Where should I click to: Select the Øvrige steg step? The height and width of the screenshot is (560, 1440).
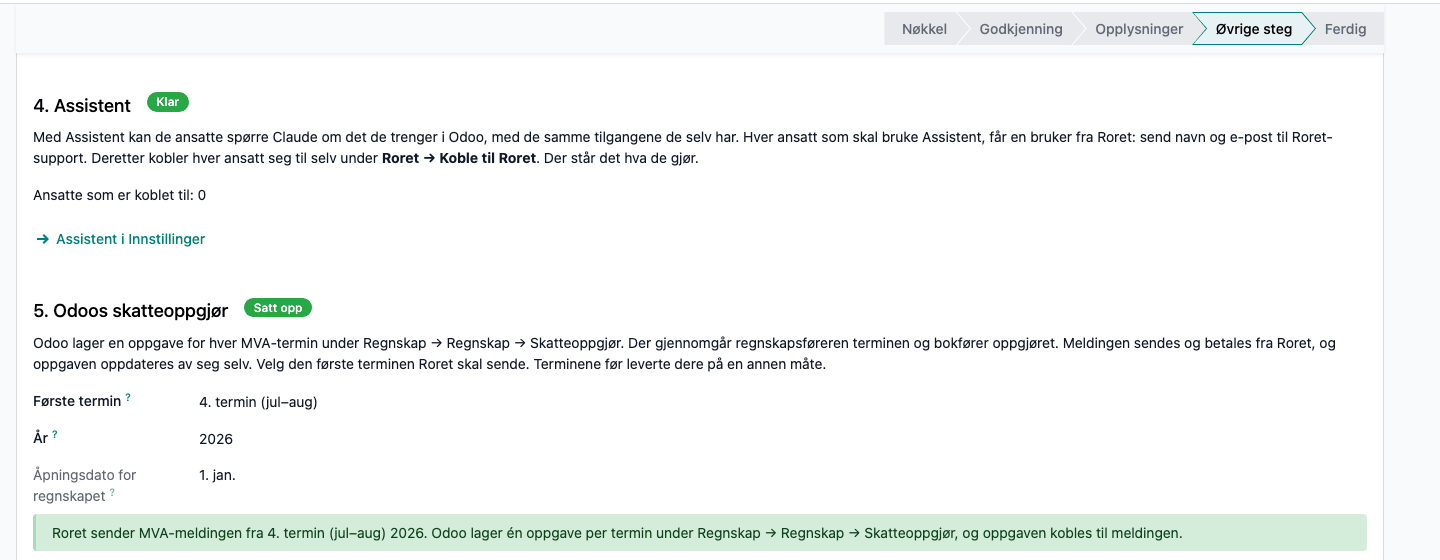coord(1253,29)
